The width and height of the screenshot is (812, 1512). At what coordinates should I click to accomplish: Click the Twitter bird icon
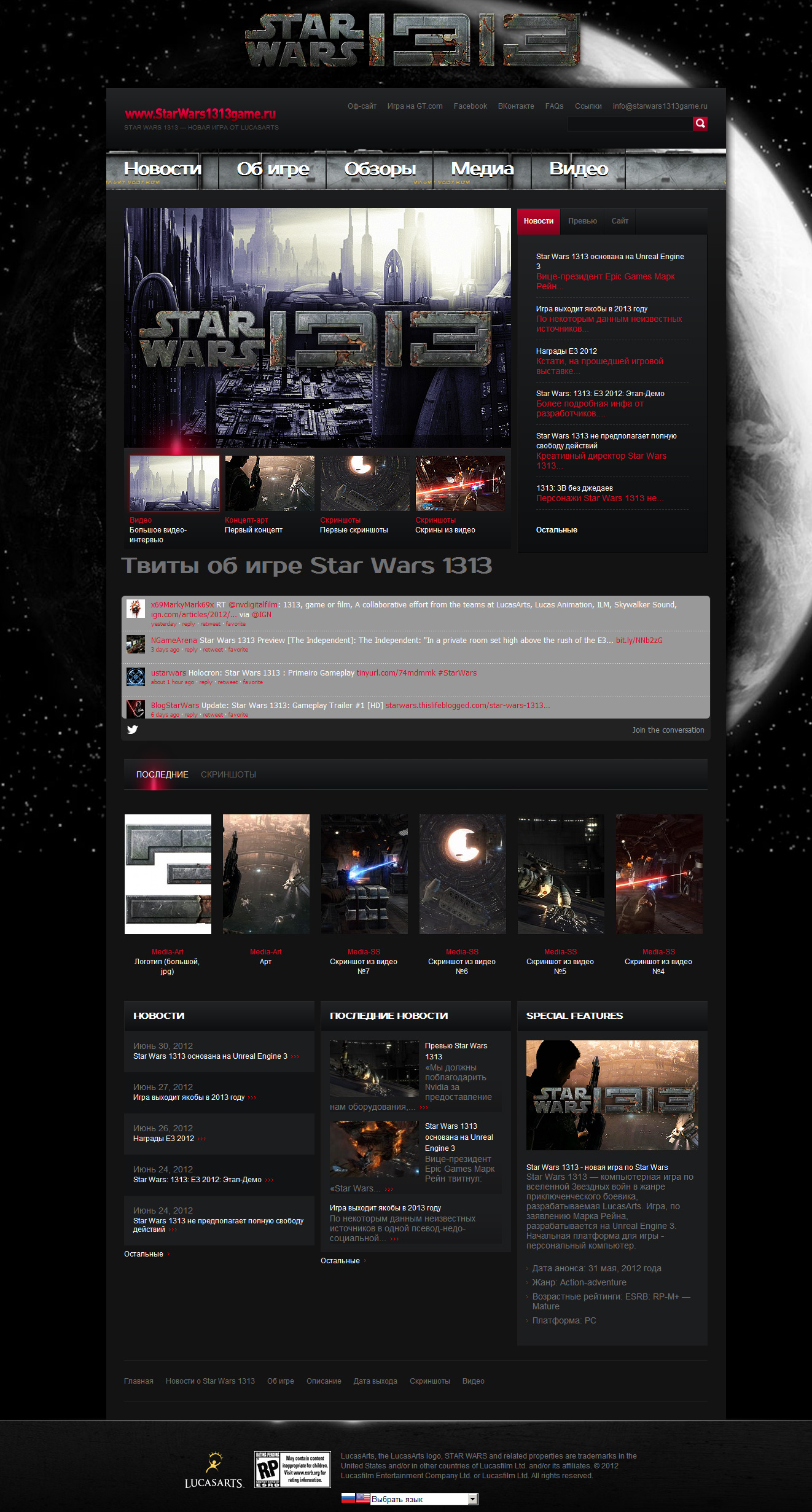click(x=133, y=730)
